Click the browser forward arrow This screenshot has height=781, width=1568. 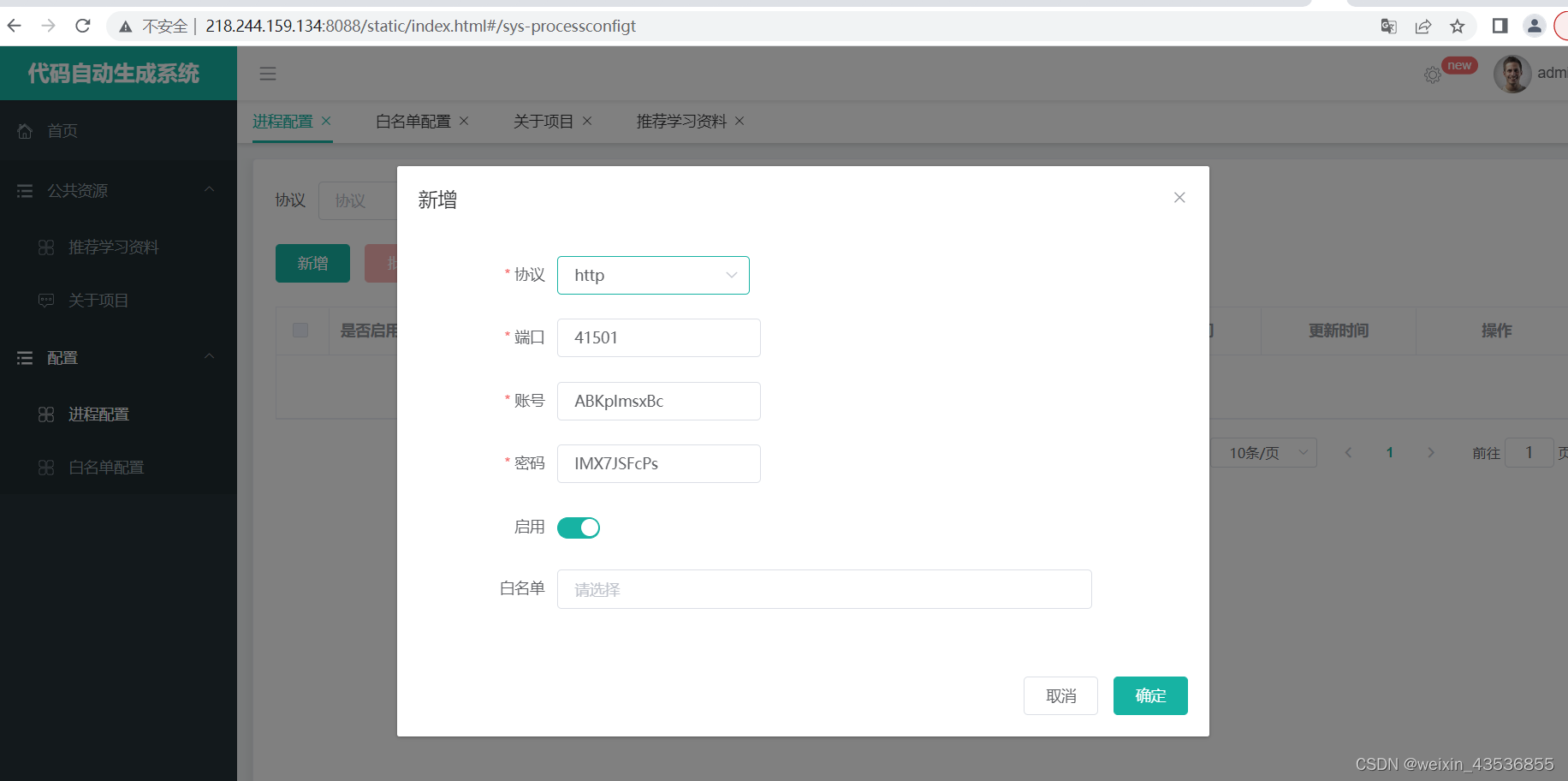49,26
